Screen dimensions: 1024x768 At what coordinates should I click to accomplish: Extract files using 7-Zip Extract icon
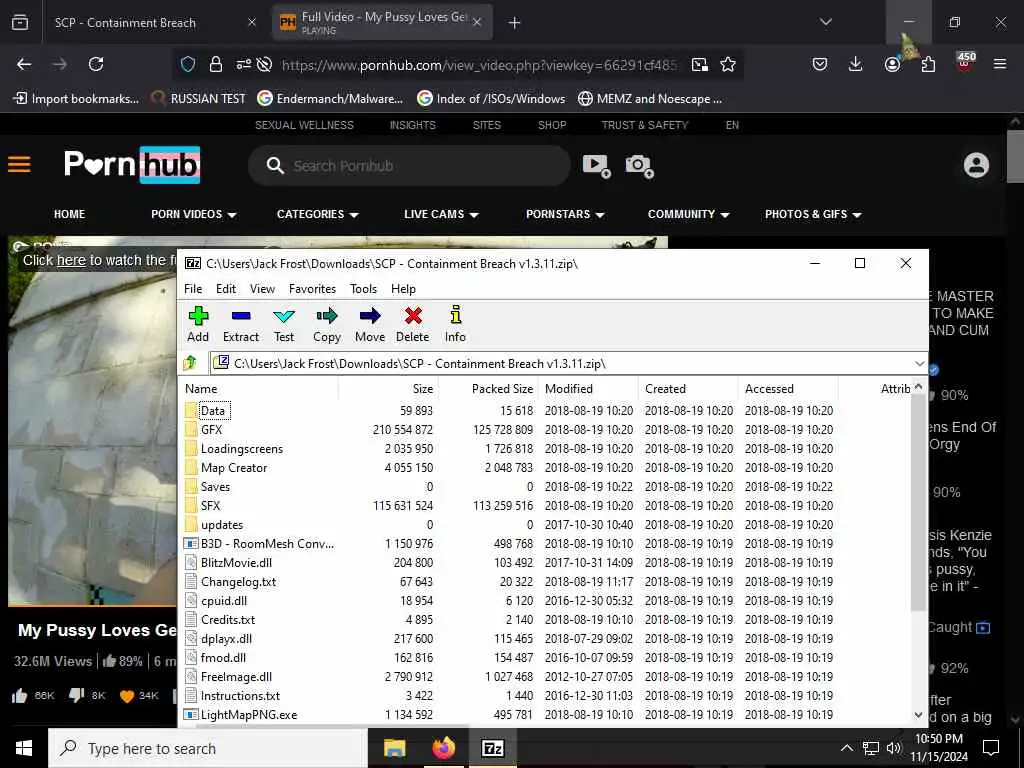(241, 325)
